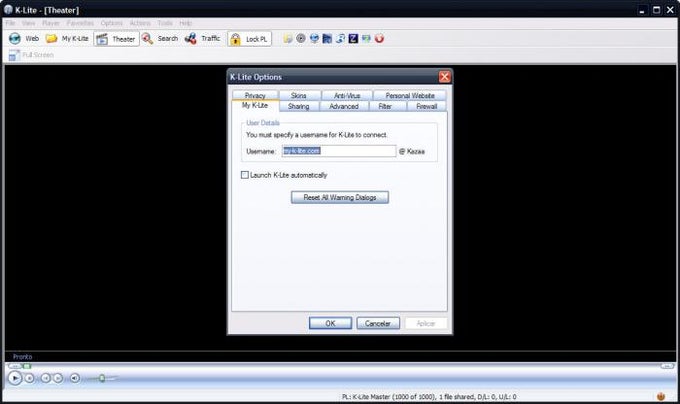
Task: Click Reset All Warning Dialogs button
Action: click(x=340, y=198)
